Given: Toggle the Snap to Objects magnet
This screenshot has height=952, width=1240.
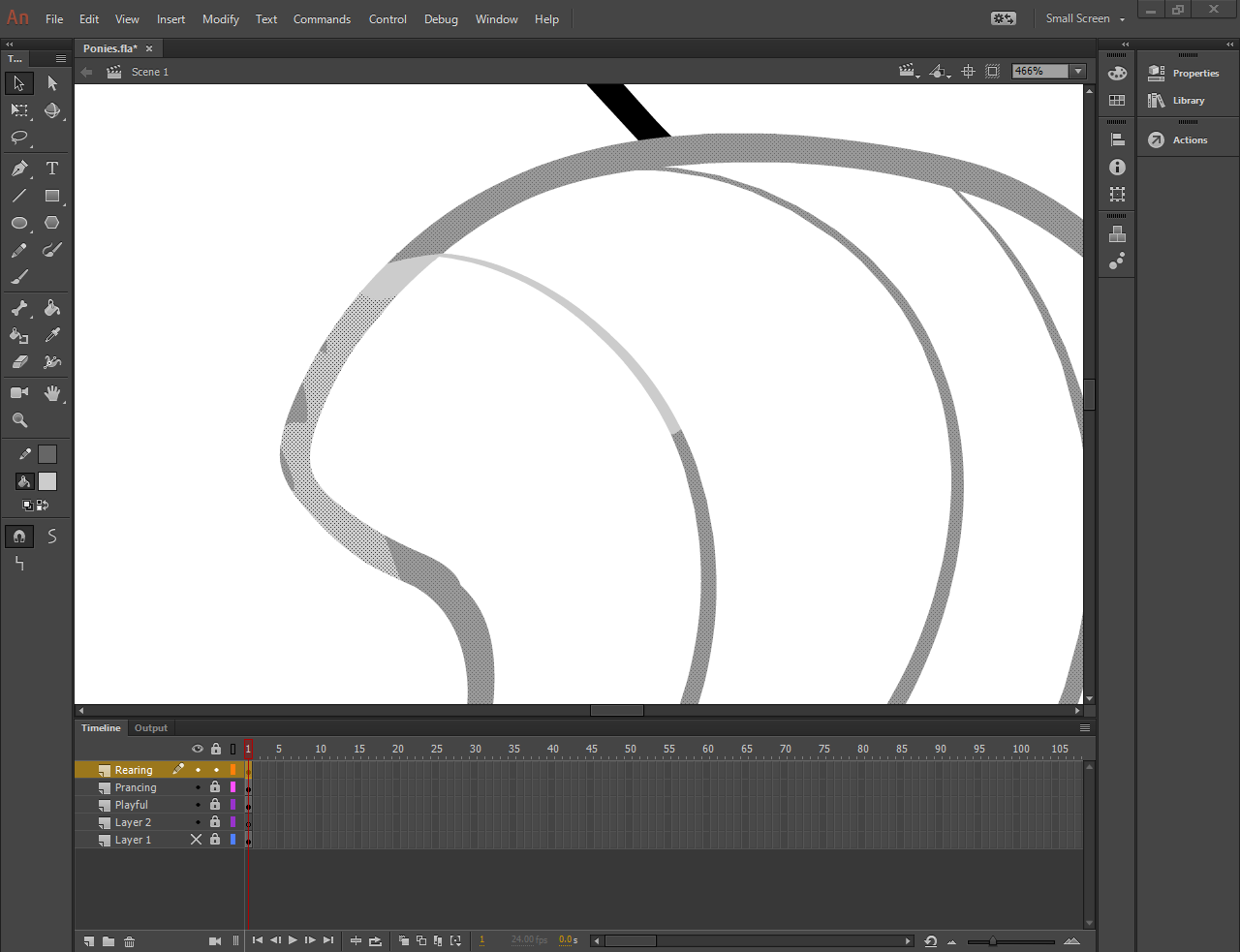Looking at the screenshot, I should pyautogui.click(x=19, y=537).
